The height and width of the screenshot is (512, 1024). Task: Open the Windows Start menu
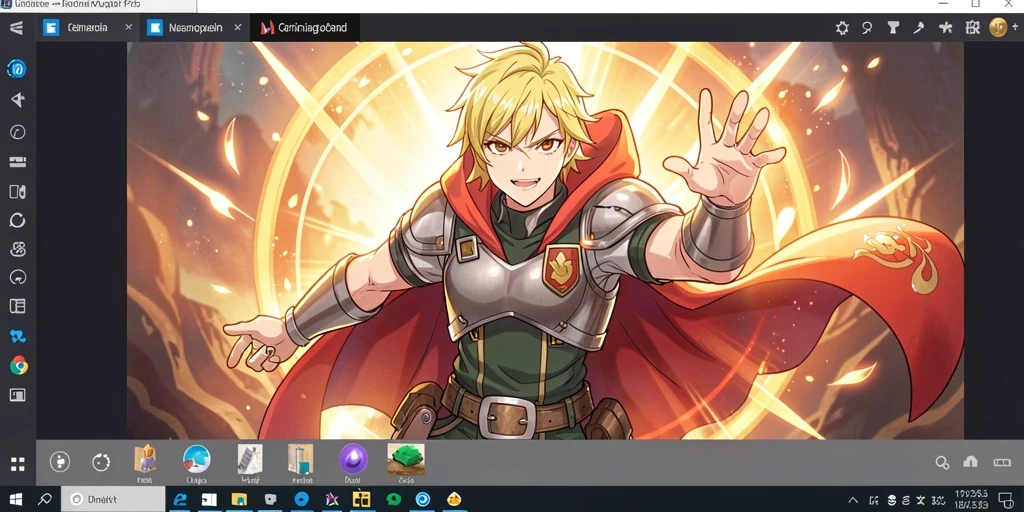coord(16,500)
